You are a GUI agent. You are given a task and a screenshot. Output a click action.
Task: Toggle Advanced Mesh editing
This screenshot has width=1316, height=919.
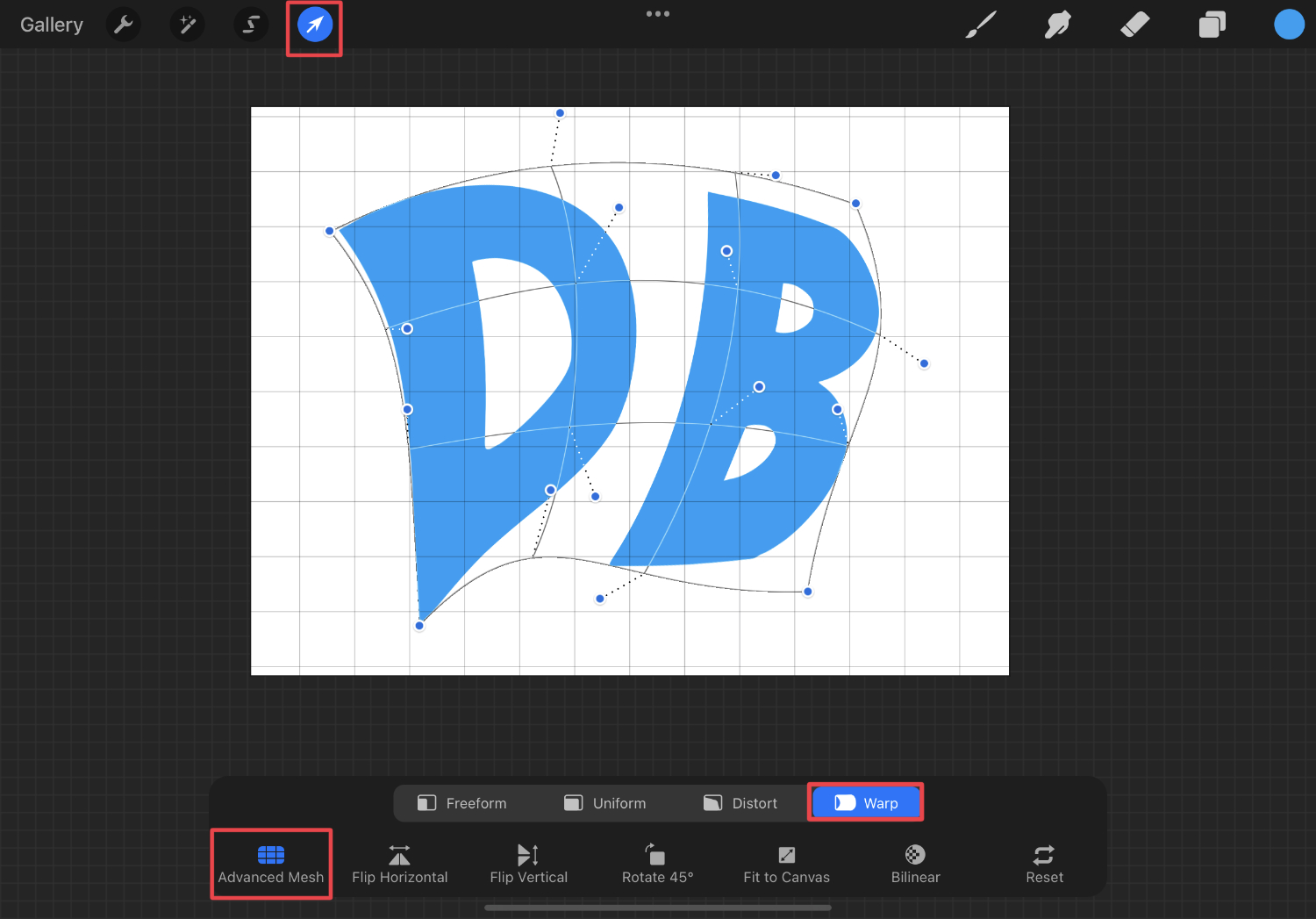pyautogui.click(x=270, y=864)
